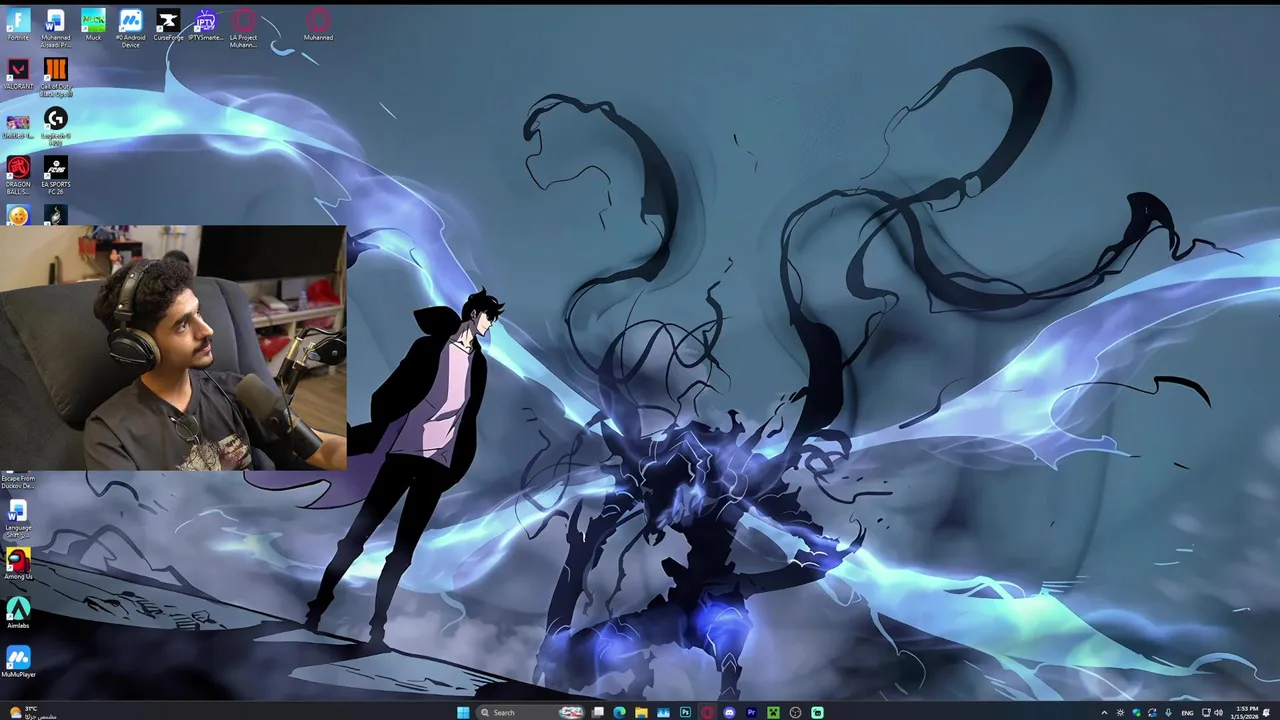
Task: Select the Aimlabs desktop shortcut
Action: [18, 613]
